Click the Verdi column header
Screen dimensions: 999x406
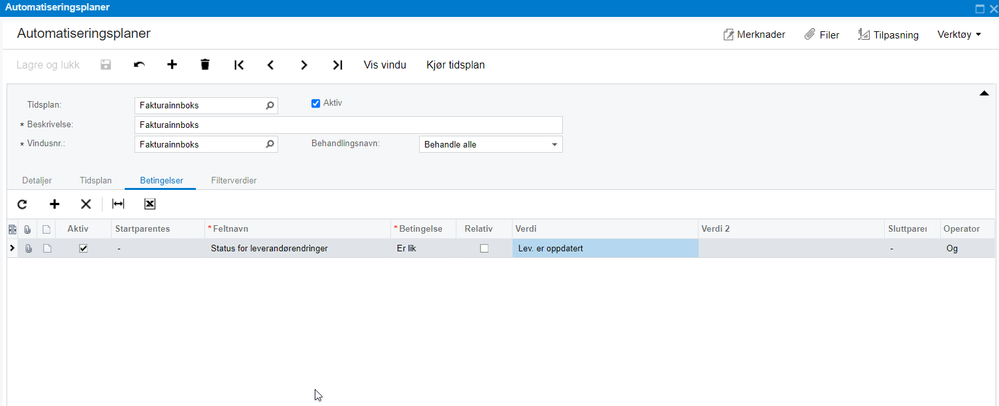(605, 229)
